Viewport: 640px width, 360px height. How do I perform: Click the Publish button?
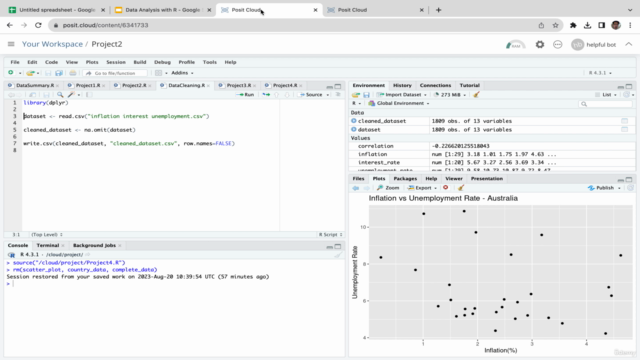[602, 188]
